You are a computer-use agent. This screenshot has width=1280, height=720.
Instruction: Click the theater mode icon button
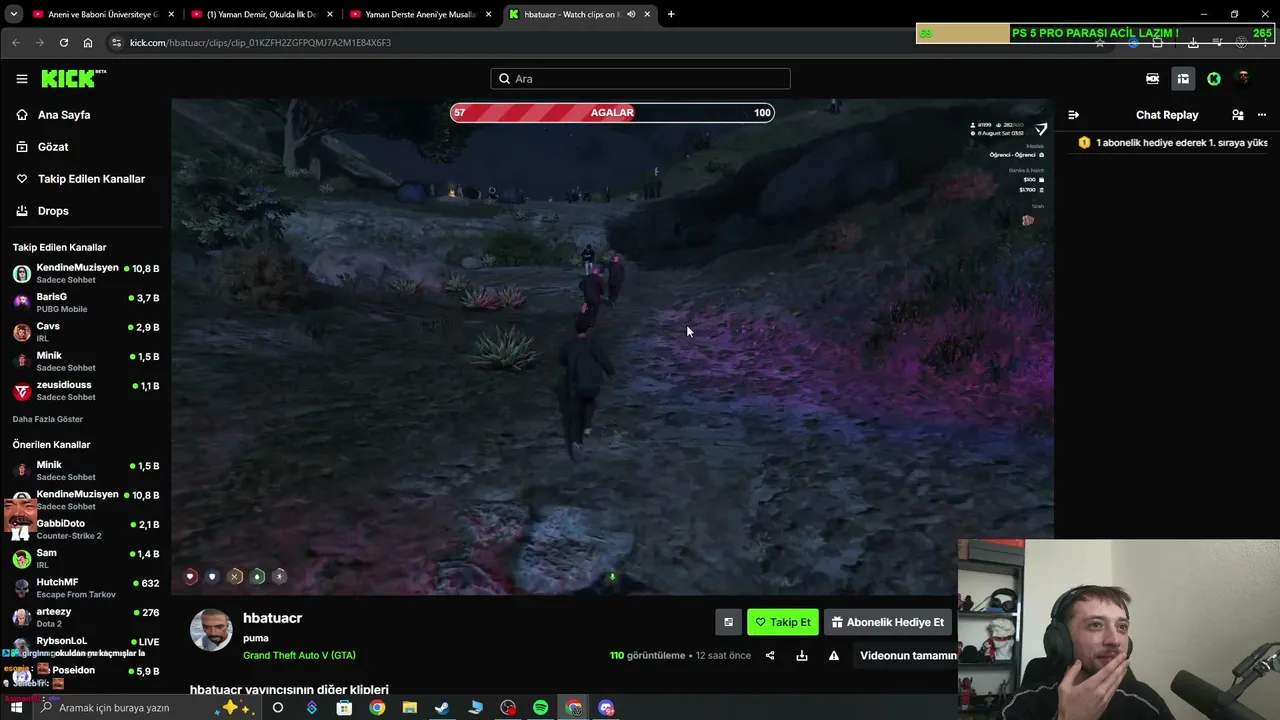pos(728,622)
